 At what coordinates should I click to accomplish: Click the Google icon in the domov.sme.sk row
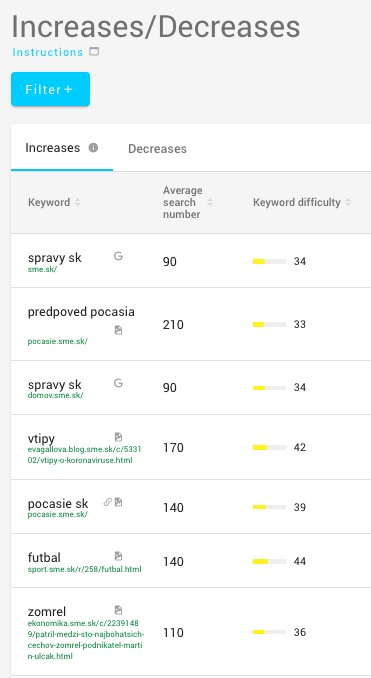coord(118,383)
